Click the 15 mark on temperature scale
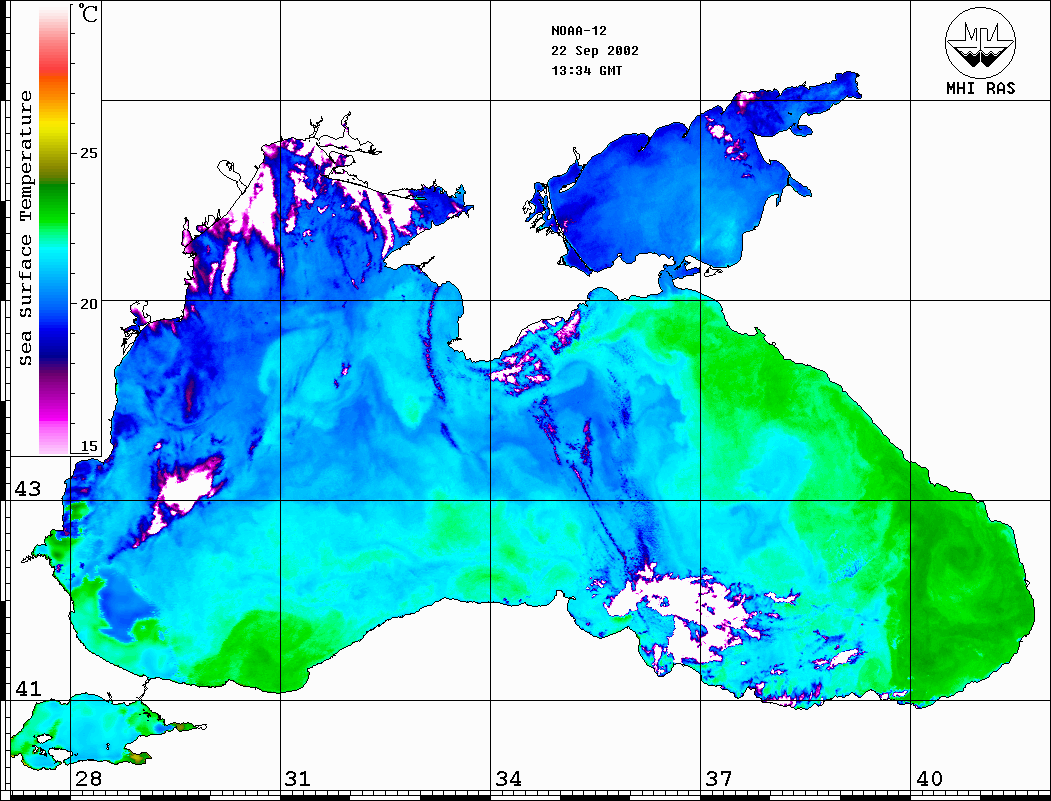 pyautogui.click(x=89, y=446)
